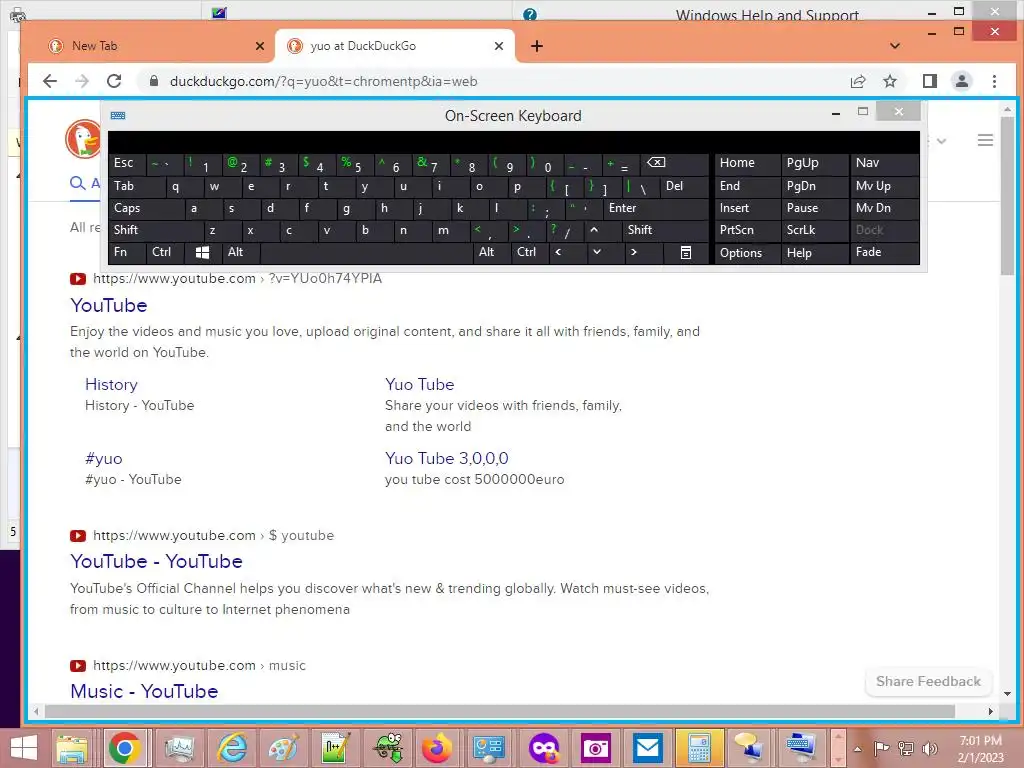Tap the Del key on keyboard
The height and width of the screenshot is (768, 1024).
[x=684, y=186]
